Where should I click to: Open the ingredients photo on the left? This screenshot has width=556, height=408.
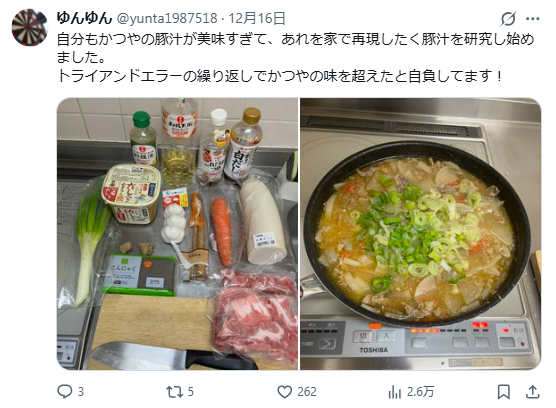tap(177, 234)
